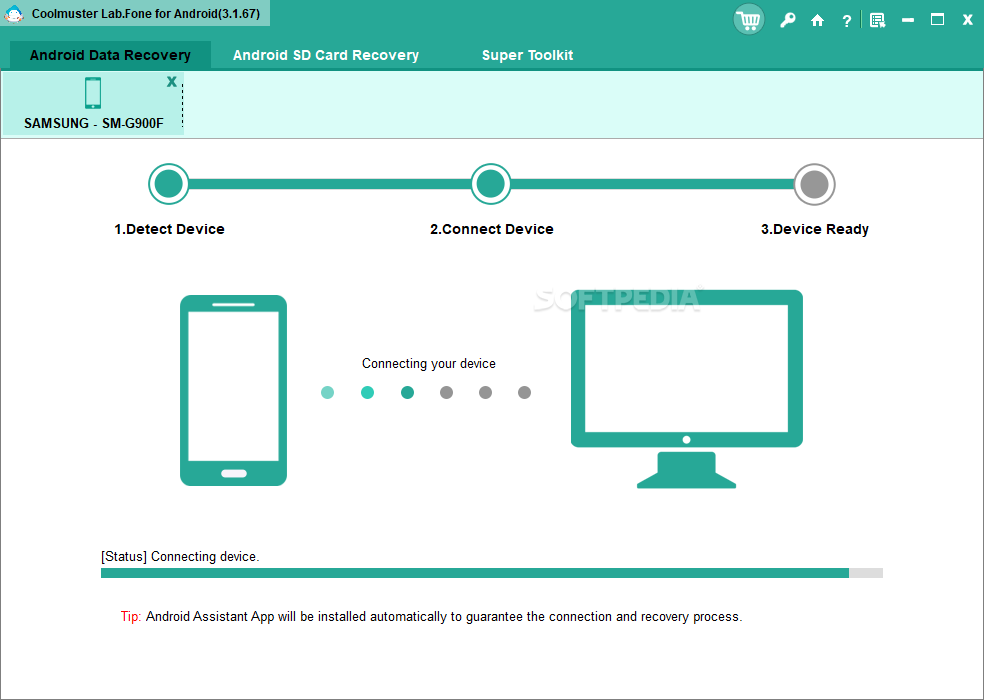Click the Connecting your device text
This screenshot has height=700, width=984.
click(429, 363)
